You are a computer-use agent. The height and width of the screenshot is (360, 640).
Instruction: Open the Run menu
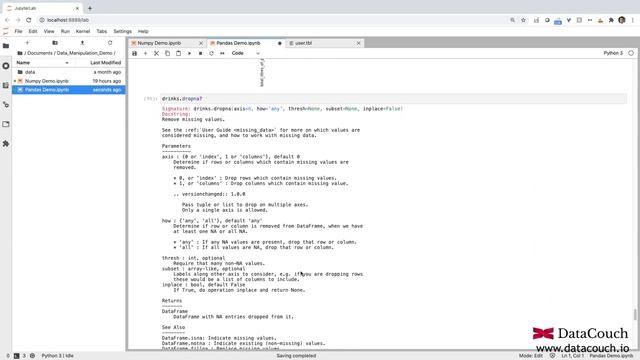click(65, 31)
